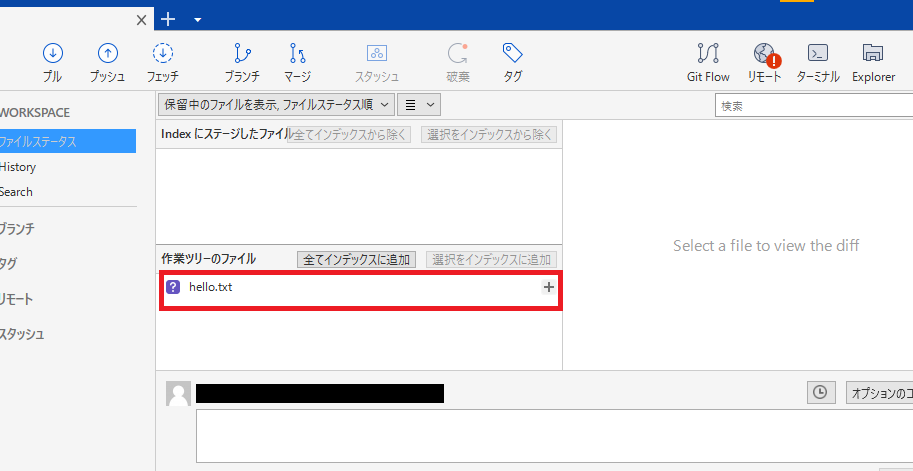Select History in the workspace sidebar
The height and width of the screenshot is (471, 913).
click(18, 167)
